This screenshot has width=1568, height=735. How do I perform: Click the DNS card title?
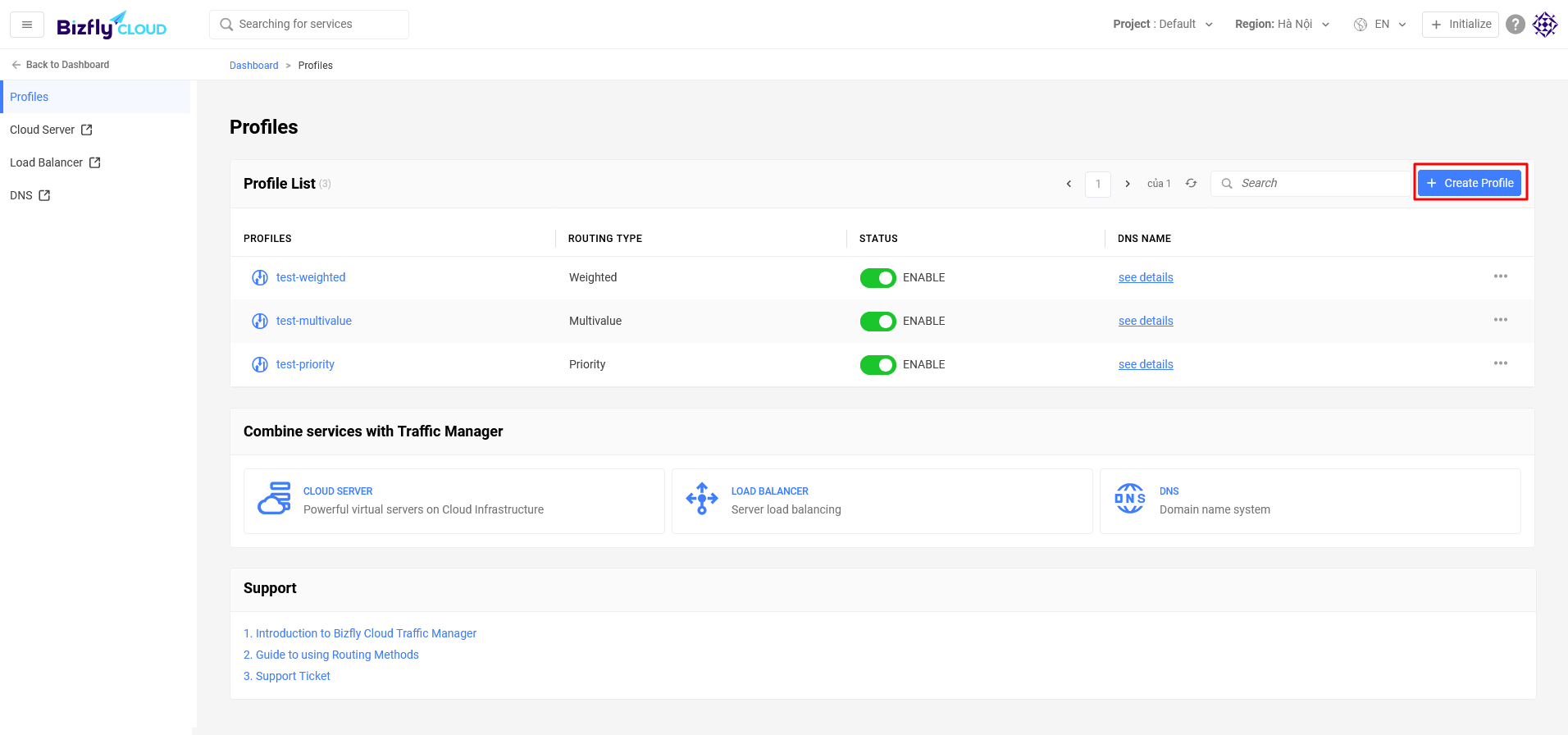coord(1169,491)
